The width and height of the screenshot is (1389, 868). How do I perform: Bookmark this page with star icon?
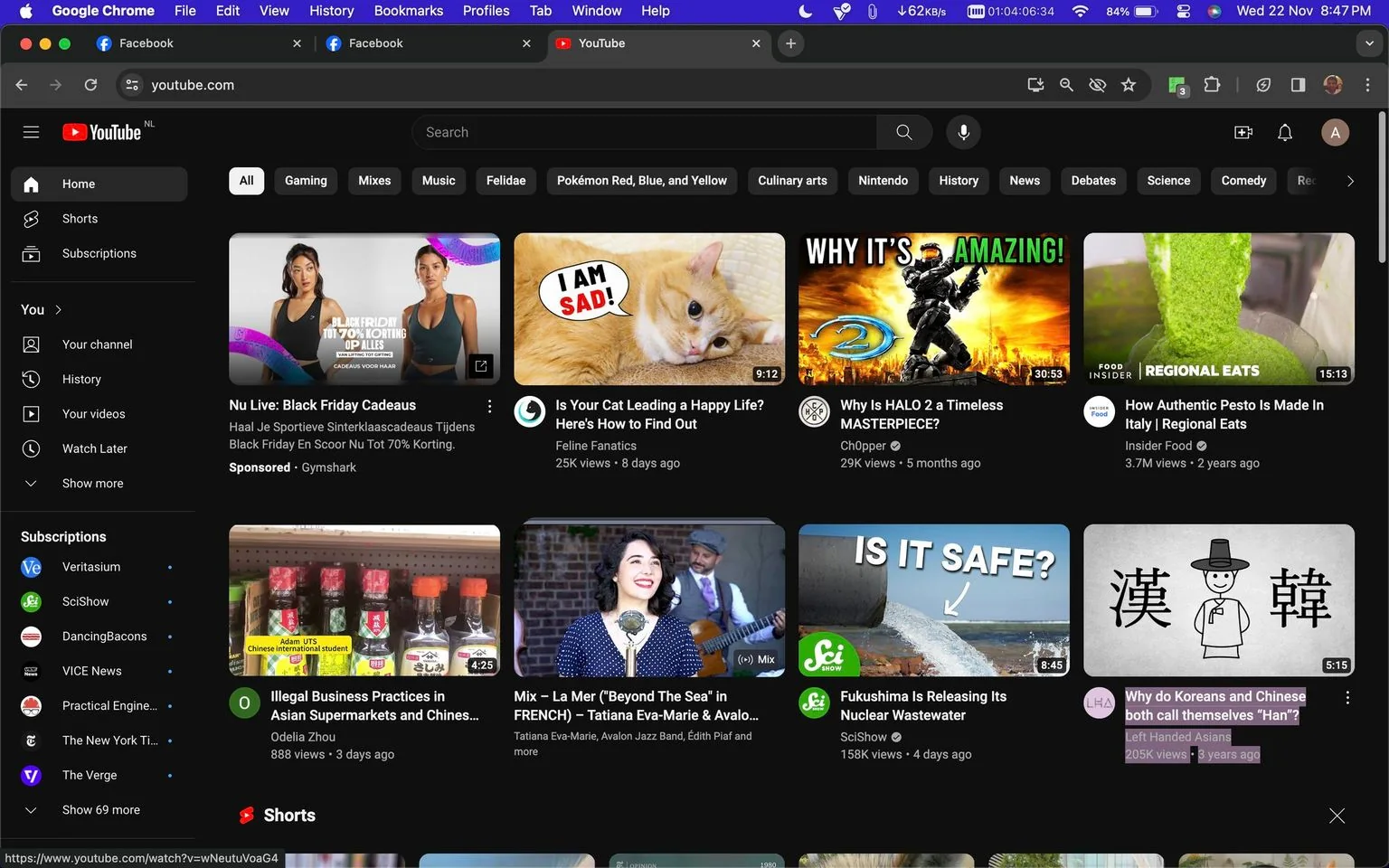[1129, 84]
